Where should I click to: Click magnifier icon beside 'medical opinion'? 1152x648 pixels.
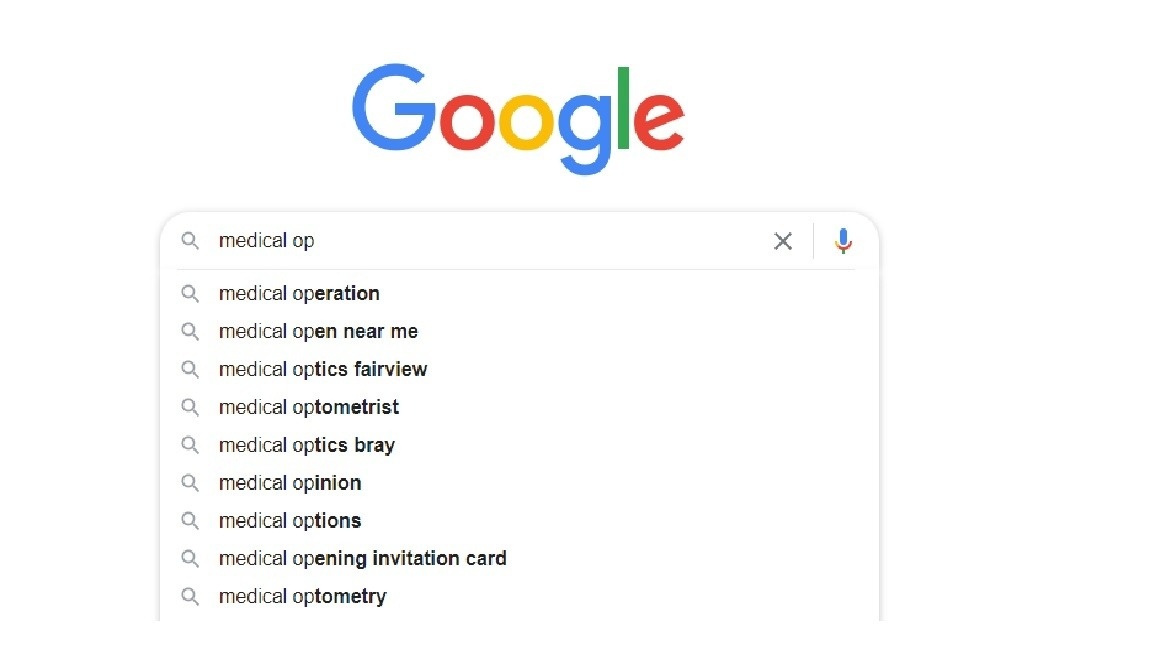pyautogui.click(x=190, y=483)
